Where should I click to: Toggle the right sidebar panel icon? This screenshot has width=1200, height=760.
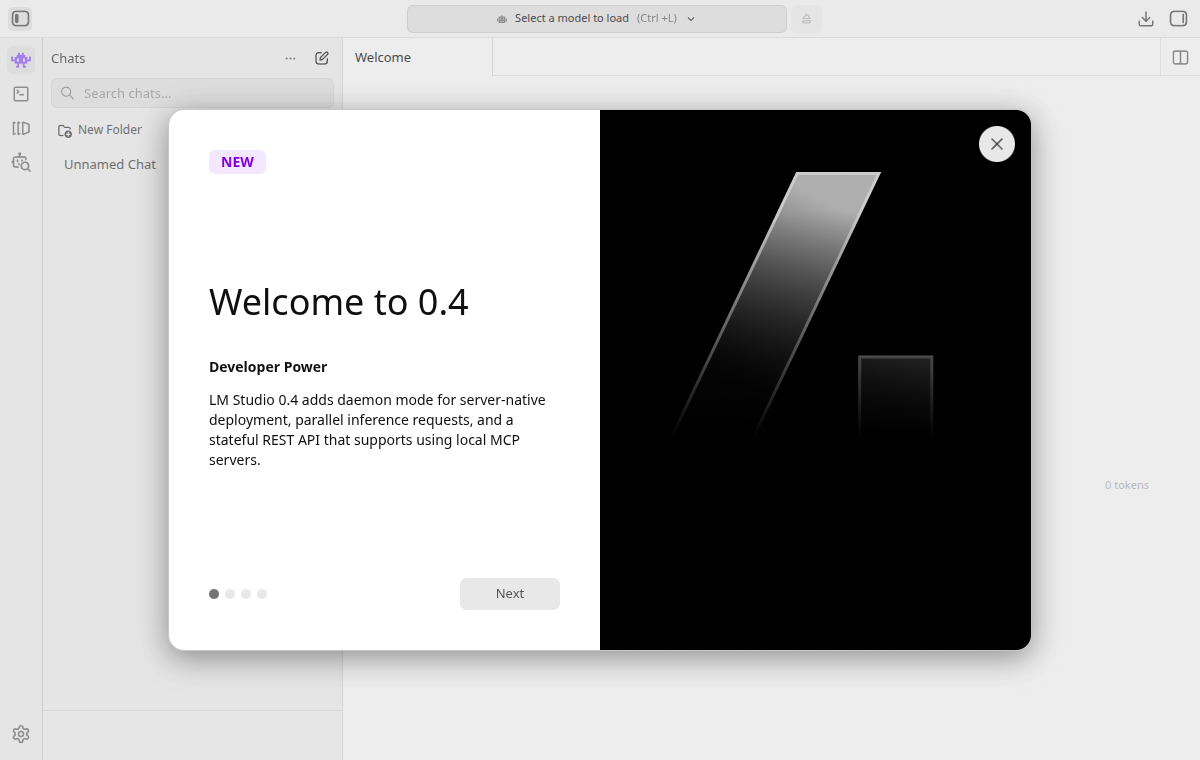coord(1178,19)
